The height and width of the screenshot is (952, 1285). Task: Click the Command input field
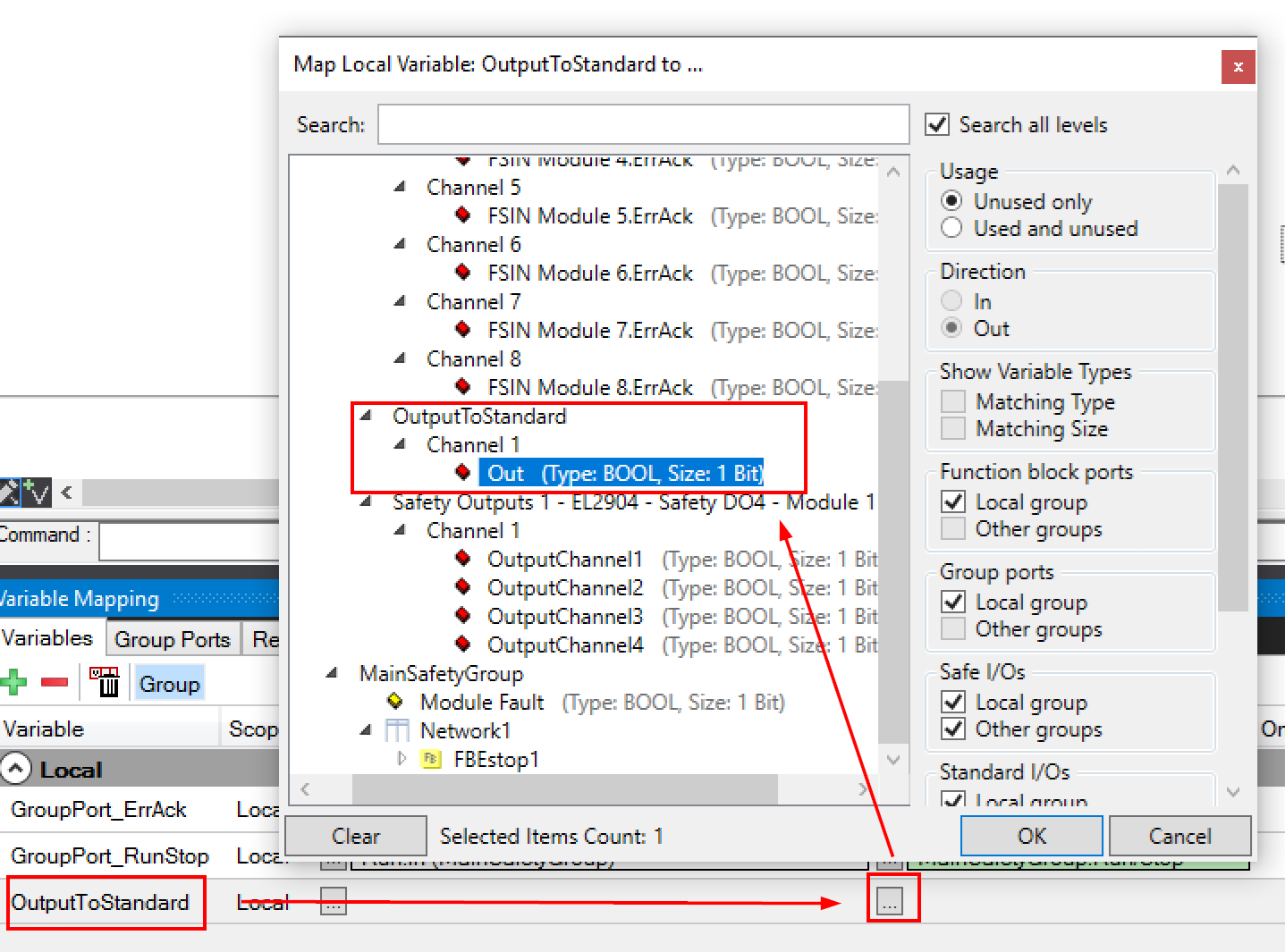coord(190,542)
